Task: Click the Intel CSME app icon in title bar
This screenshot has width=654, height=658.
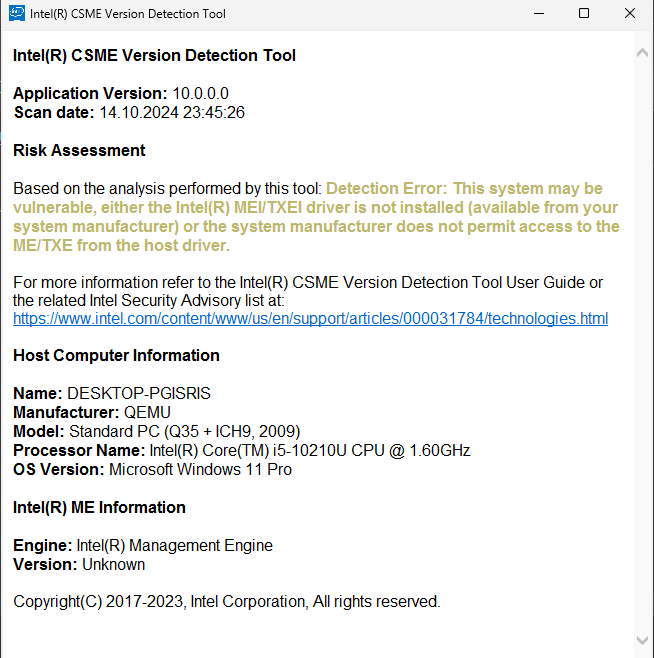Action: tap(17, 13)
